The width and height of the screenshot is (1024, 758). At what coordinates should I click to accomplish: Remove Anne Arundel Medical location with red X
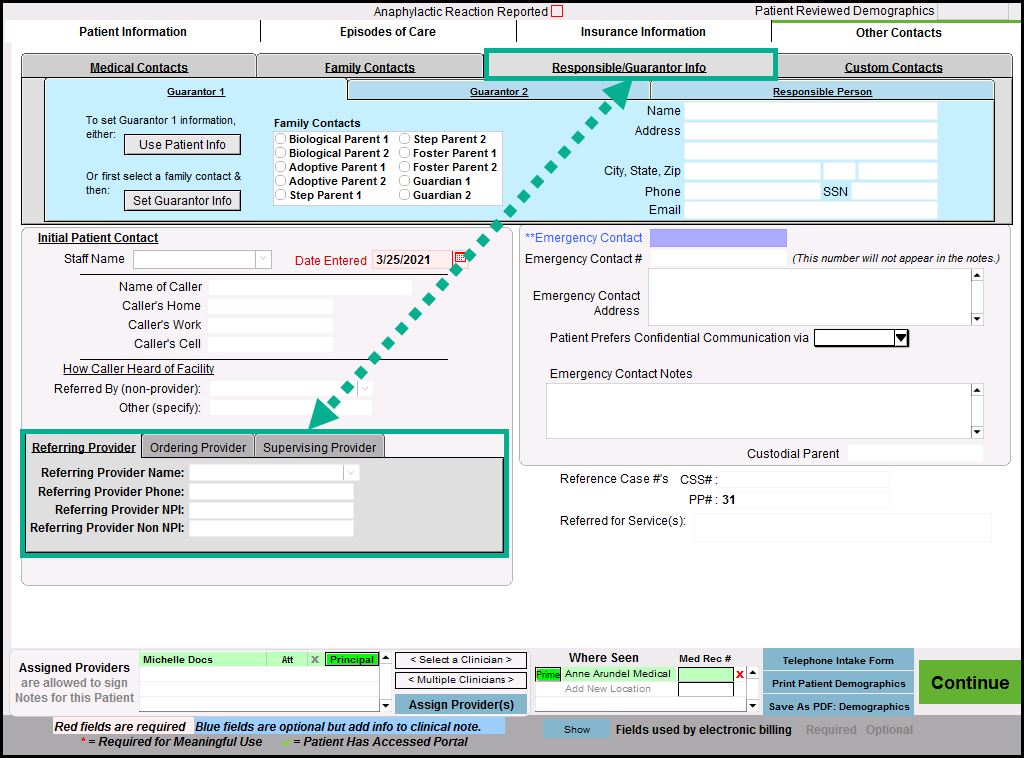(x=740, y=675)
